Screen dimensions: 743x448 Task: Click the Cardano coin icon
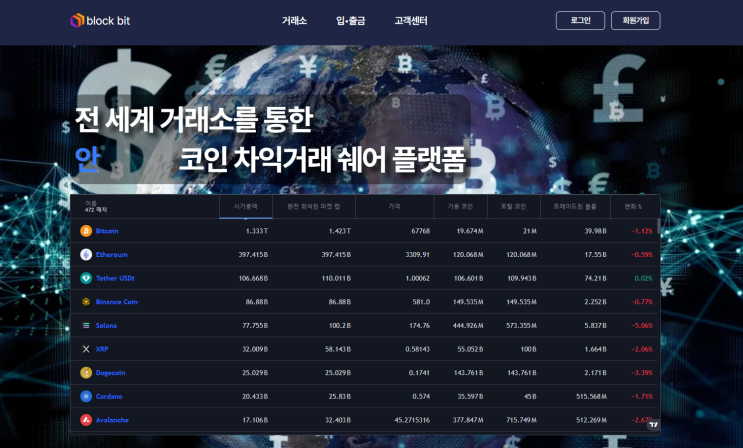[86, 396]
